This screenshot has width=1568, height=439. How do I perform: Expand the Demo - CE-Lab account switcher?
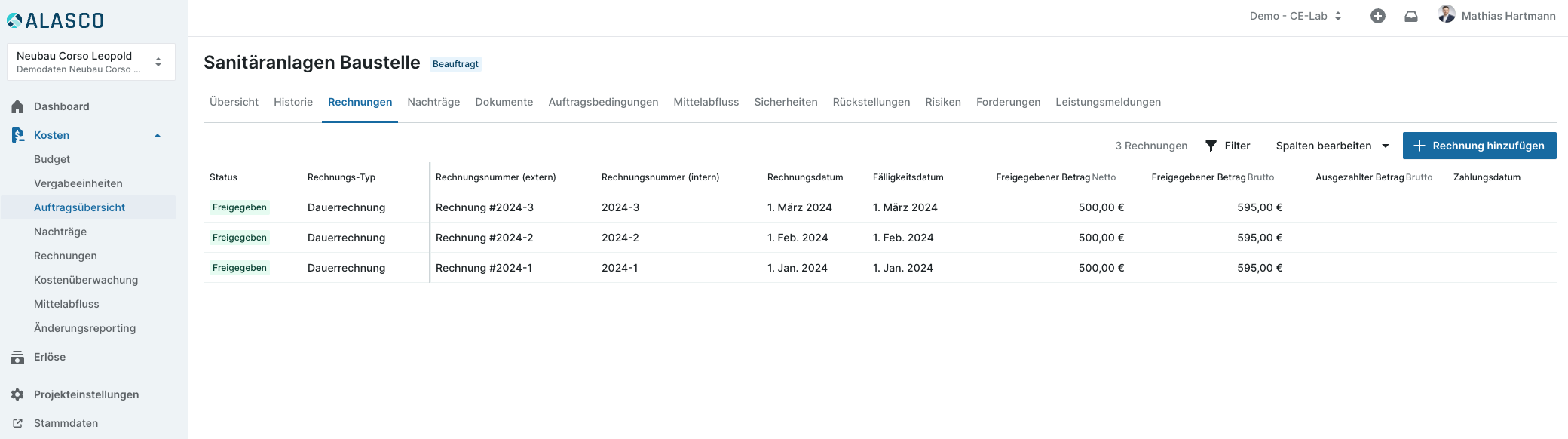(1295, 16)
